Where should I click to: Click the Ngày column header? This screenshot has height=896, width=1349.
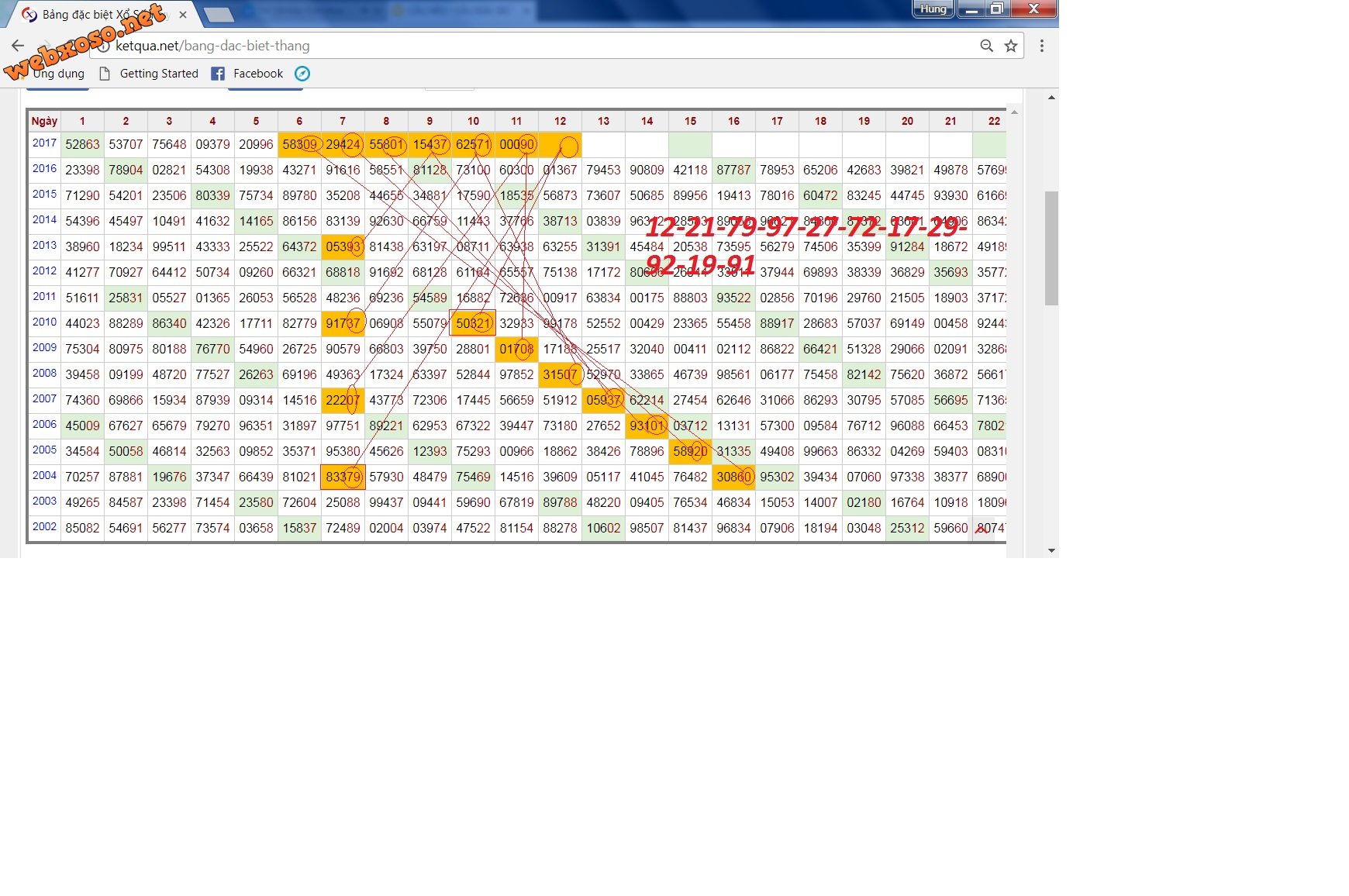44,121
